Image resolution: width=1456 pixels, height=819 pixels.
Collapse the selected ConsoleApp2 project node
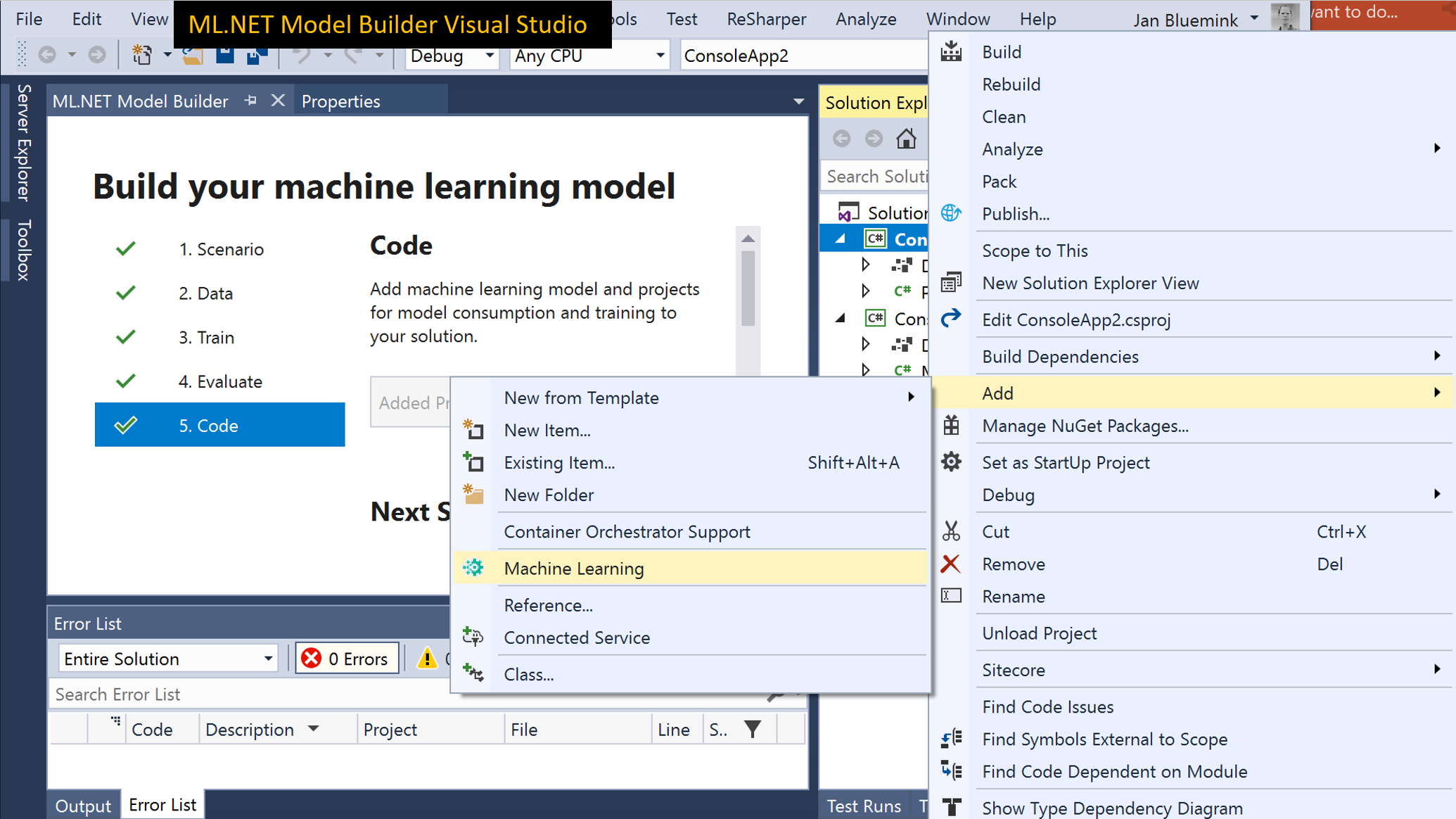[841, 239]
